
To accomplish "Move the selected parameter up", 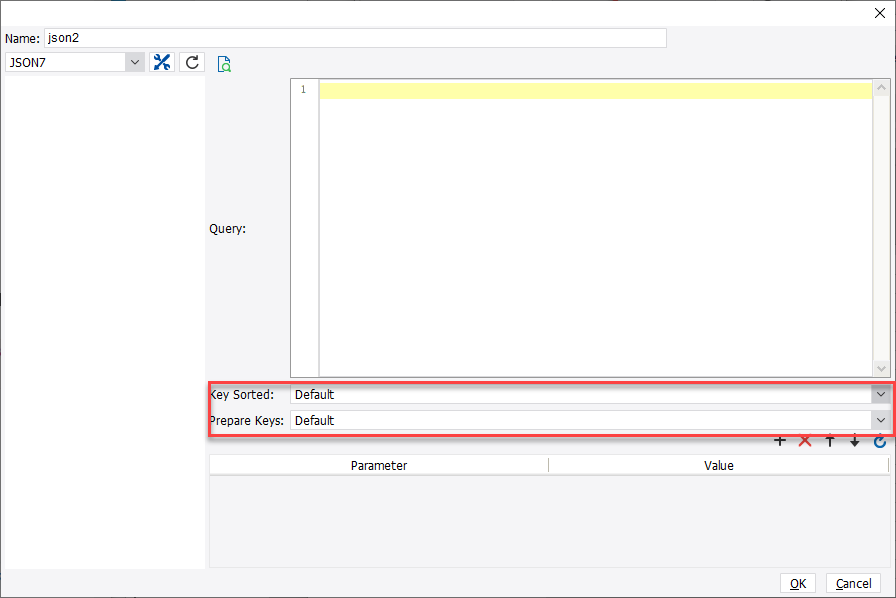I will tap(829, 440).
